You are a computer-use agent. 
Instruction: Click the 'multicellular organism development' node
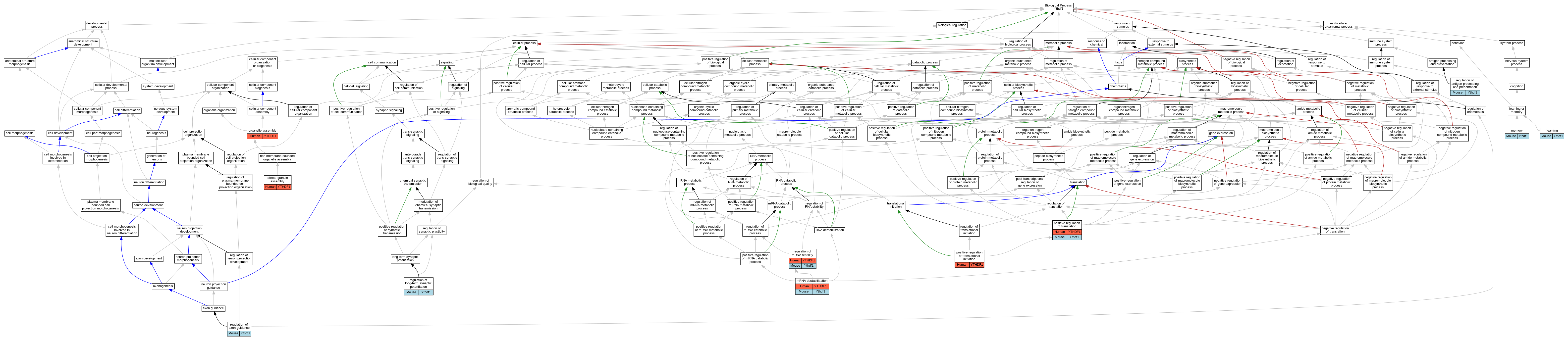pyautogui.click(x=158, y=62)
